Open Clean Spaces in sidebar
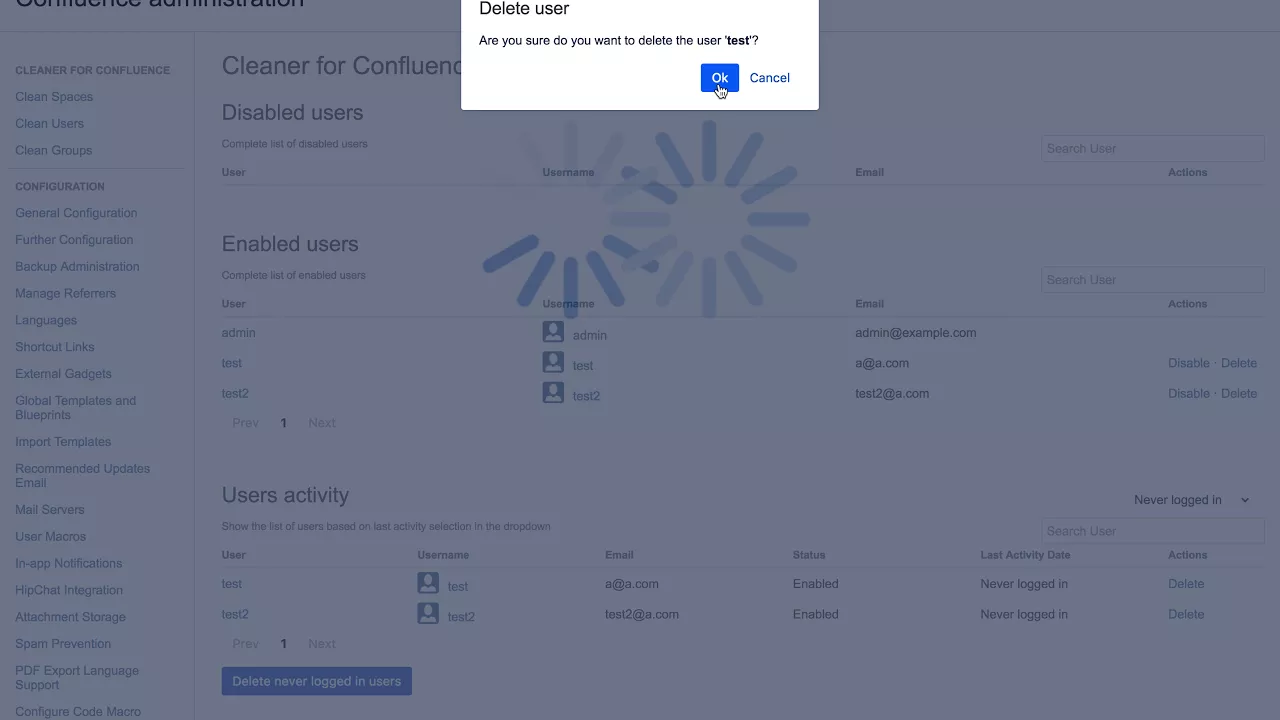Screen dimensions: 1280x720 54,97
